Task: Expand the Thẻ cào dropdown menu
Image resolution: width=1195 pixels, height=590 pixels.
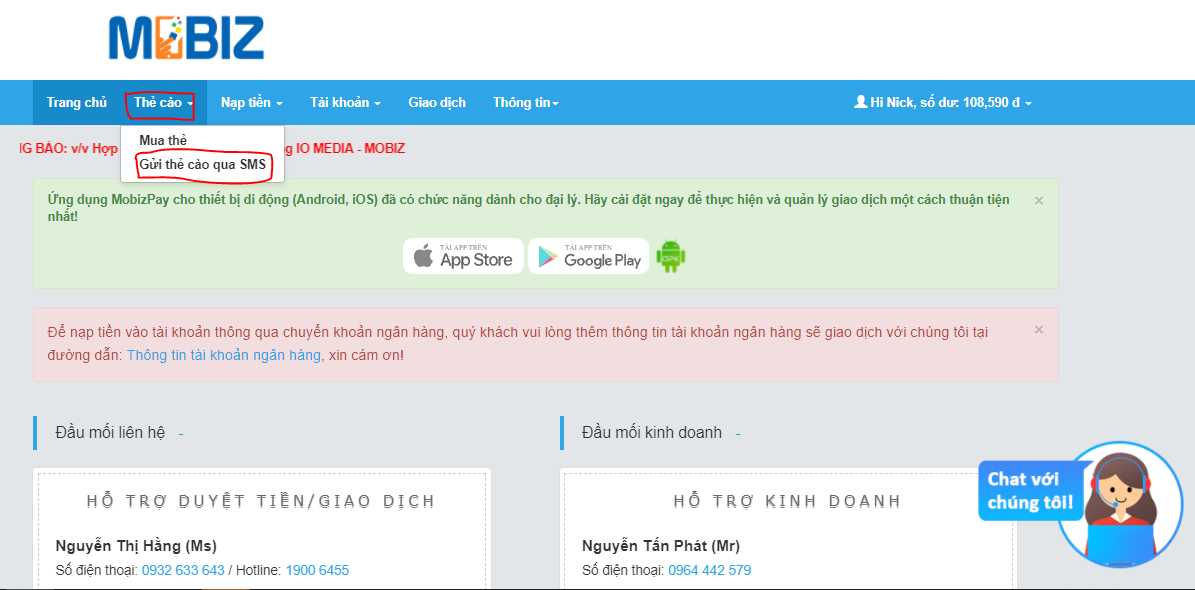Action: pyautogui.click(x=163, y=103)
